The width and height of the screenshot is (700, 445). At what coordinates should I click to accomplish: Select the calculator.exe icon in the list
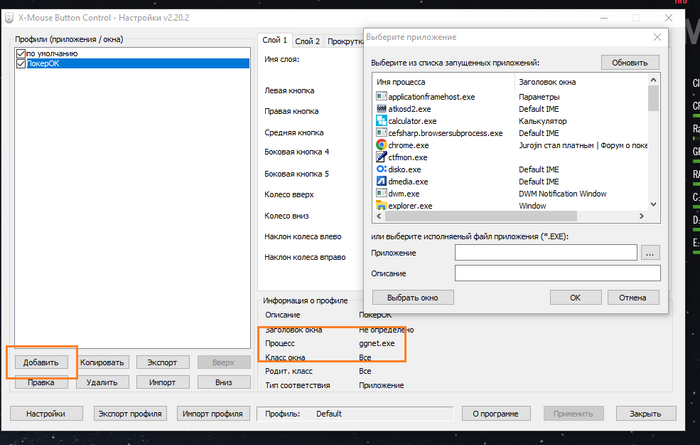[x=381, y=121]
